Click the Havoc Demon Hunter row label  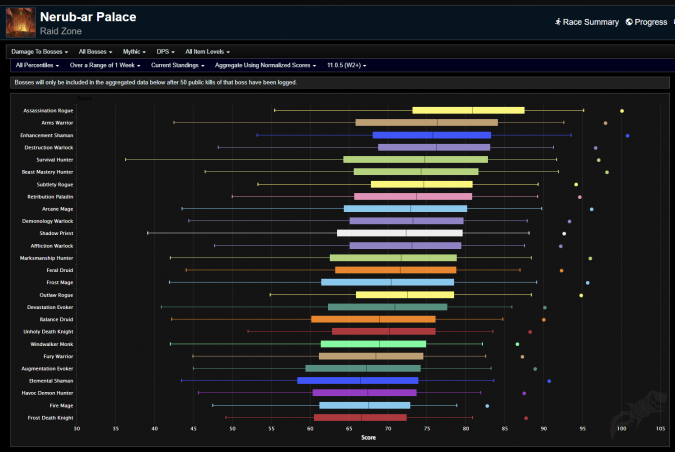coord(47,393)
